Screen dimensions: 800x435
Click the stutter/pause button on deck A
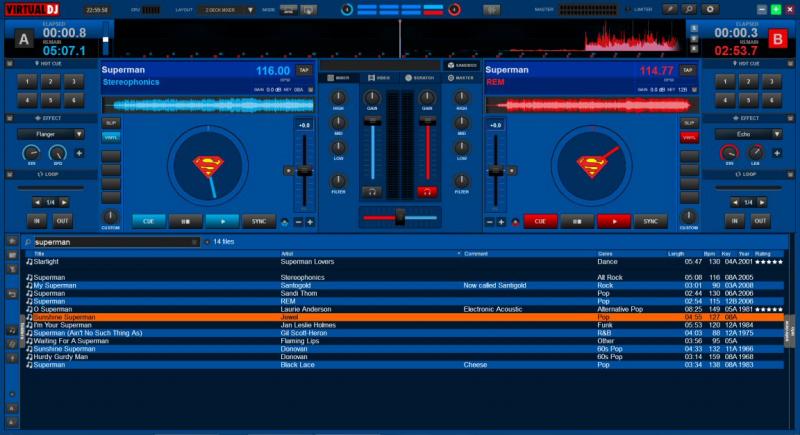click(x=185, y=221)
